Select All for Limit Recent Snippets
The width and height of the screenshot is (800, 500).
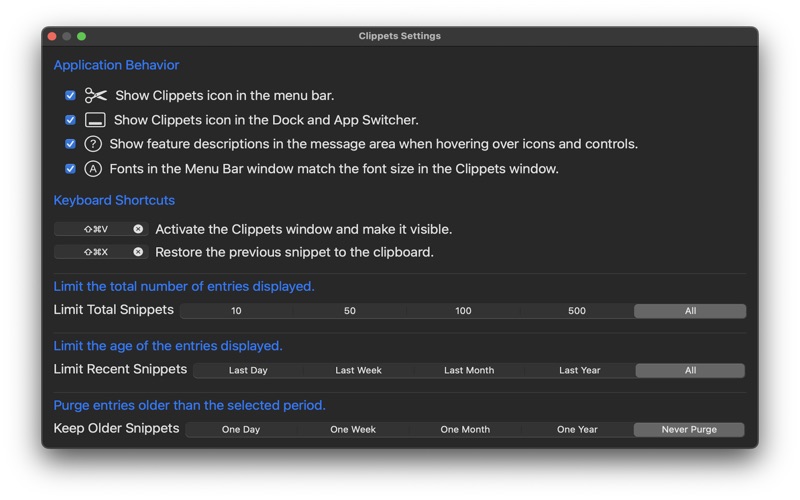[x=690, y=370]
